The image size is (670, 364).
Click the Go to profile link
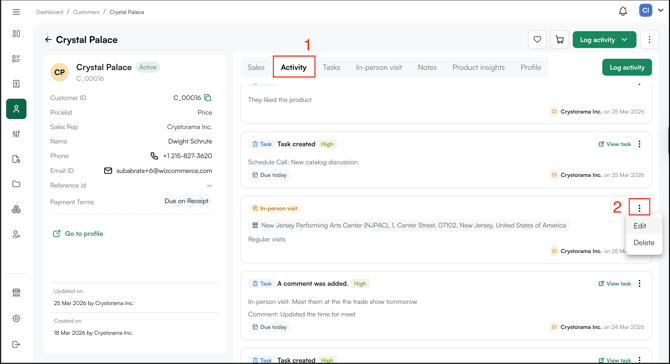pyautogui.click(x=78, y=234)
